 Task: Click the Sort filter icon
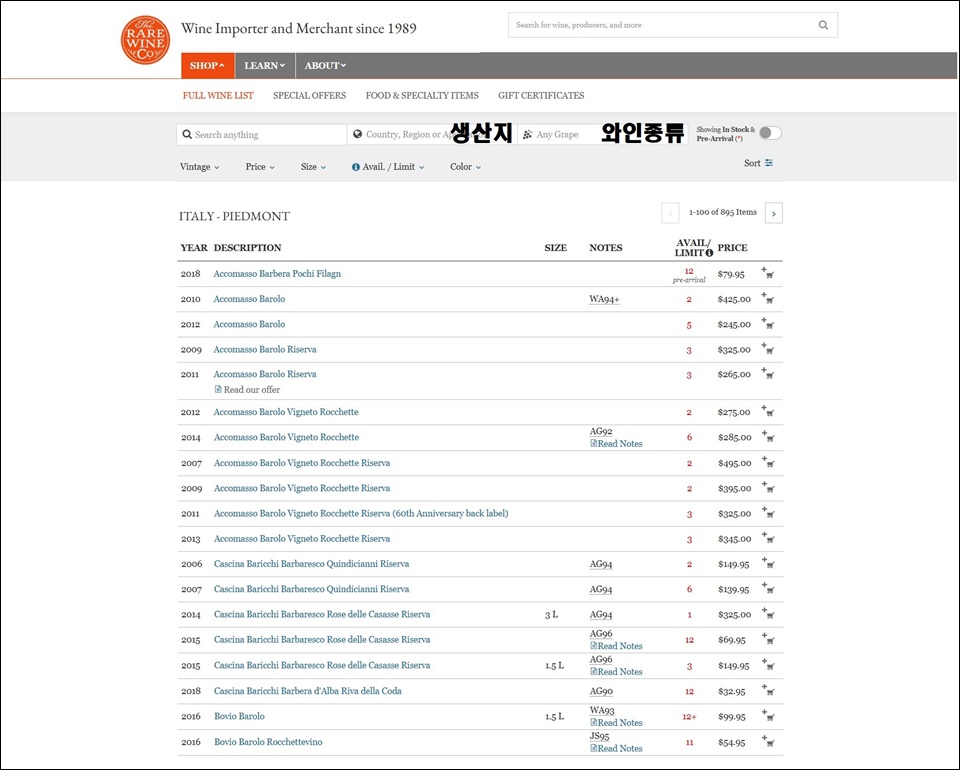click(769, 163)
